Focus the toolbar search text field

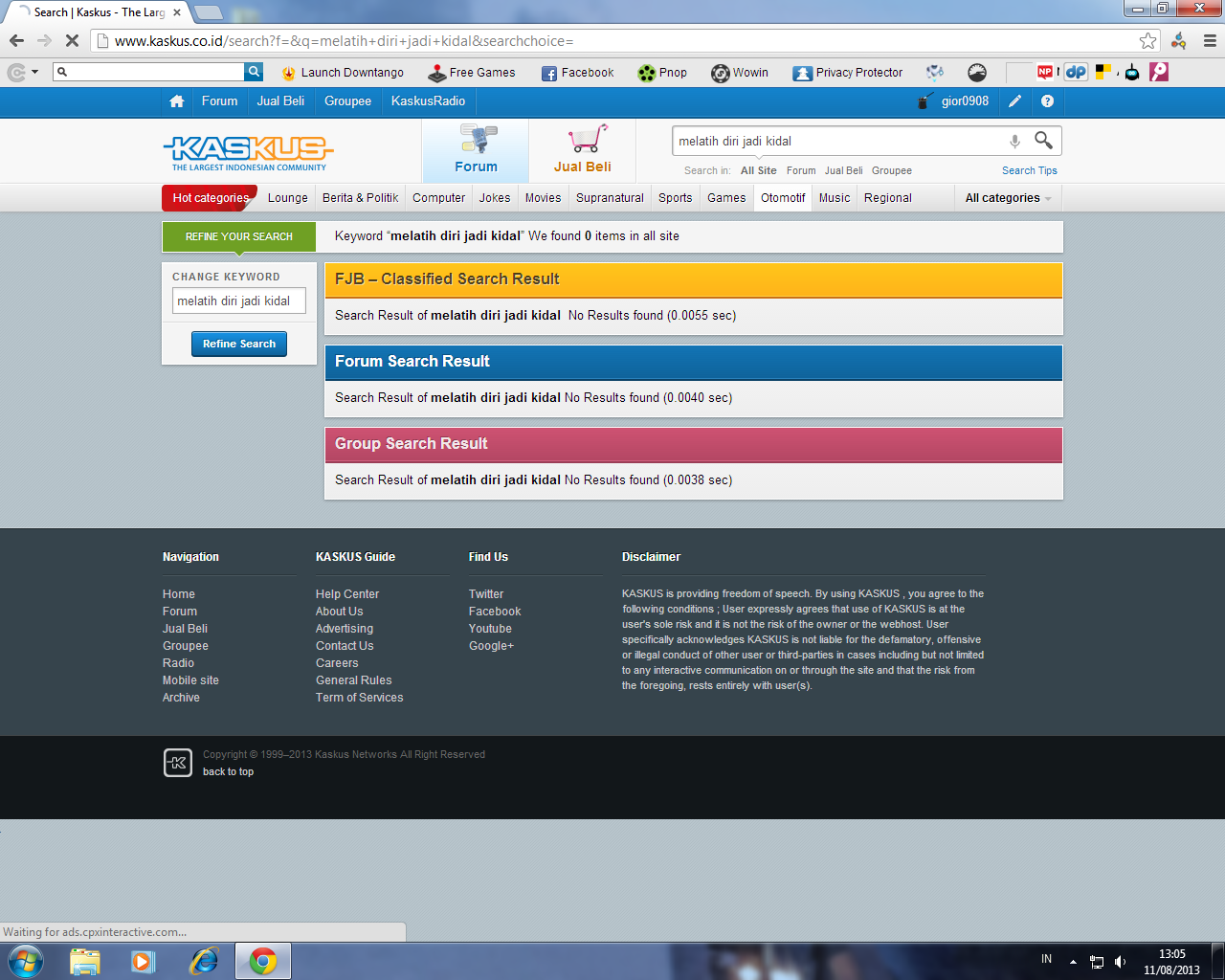149,72
